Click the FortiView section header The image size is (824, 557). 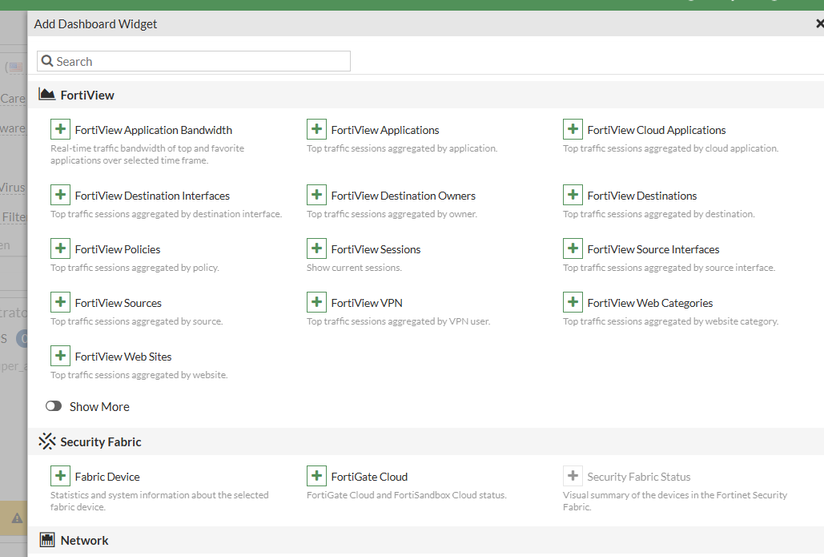tap(87, 95)
